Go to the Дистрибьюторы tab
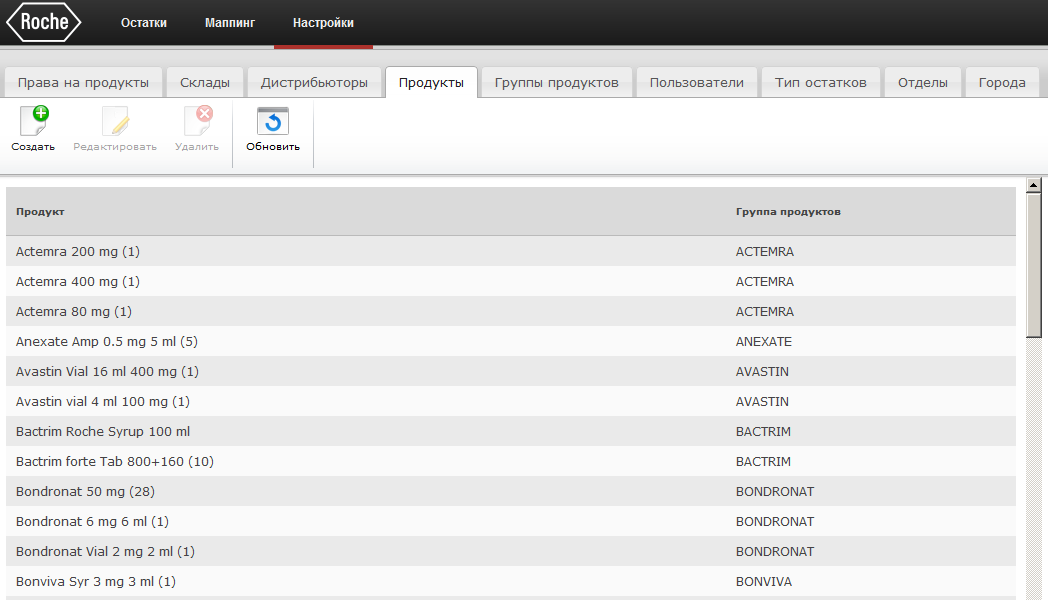Image resolution: width=1048 pixels, height=600 pixels. (x=314, y=83)
